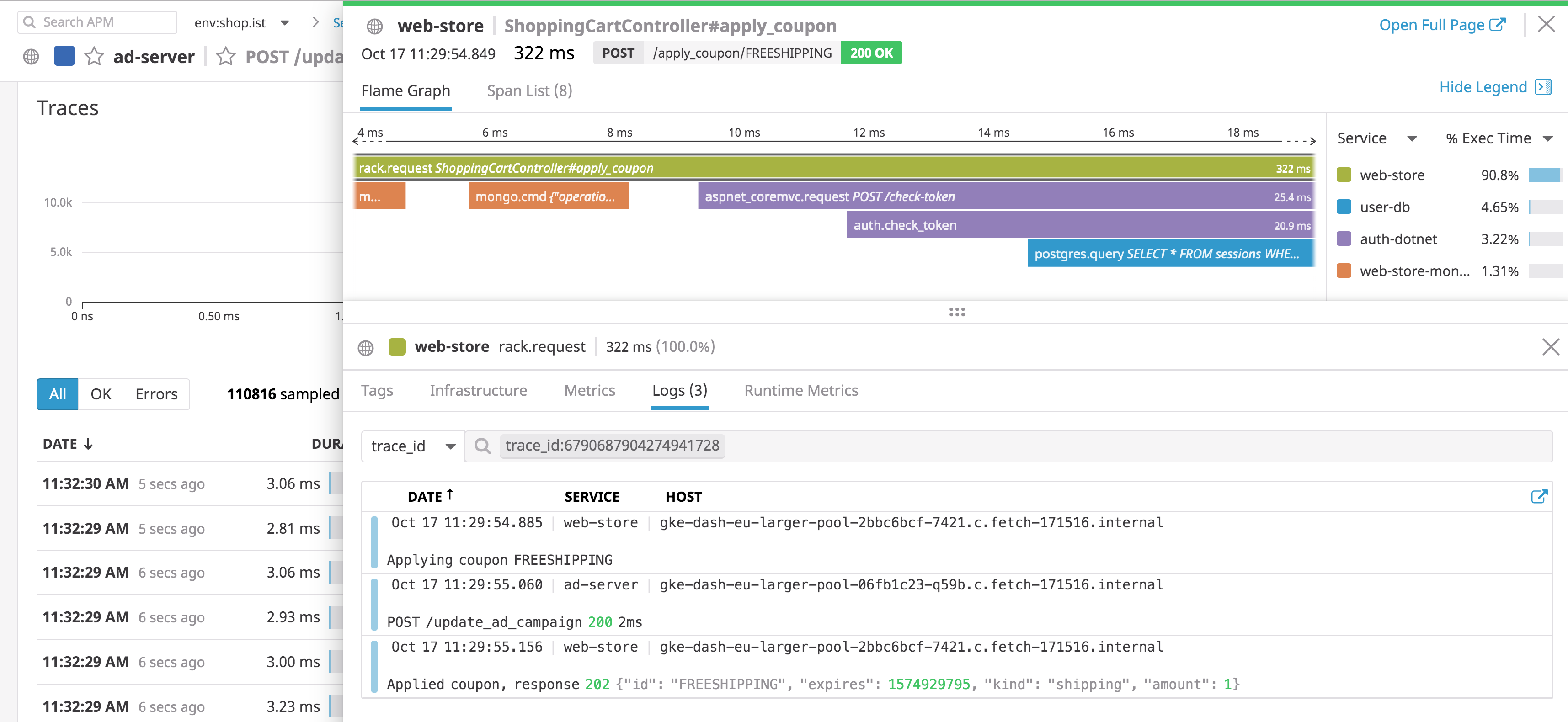This screenshot has height=722, width=1568.
Task: Click the drag handle dots between trace panels
Action: click(957, 312)
